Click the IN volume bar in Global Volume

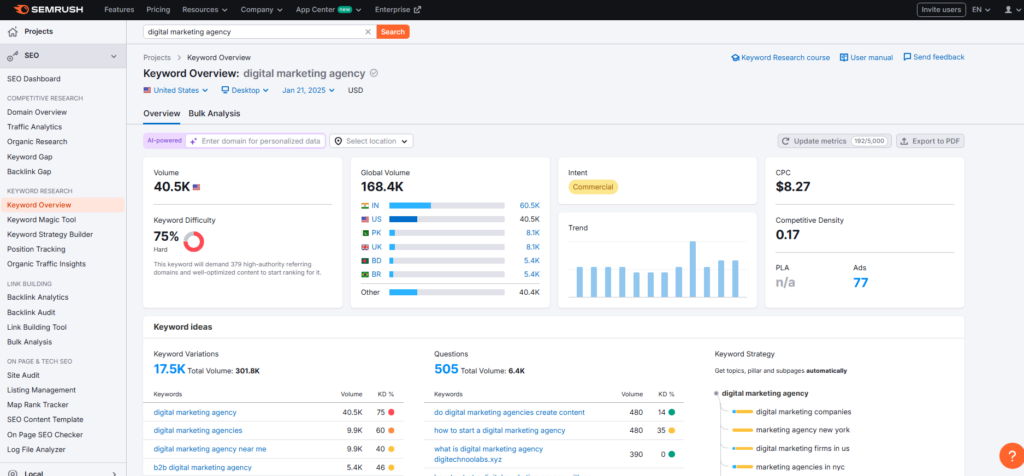(x=447, y=205)
